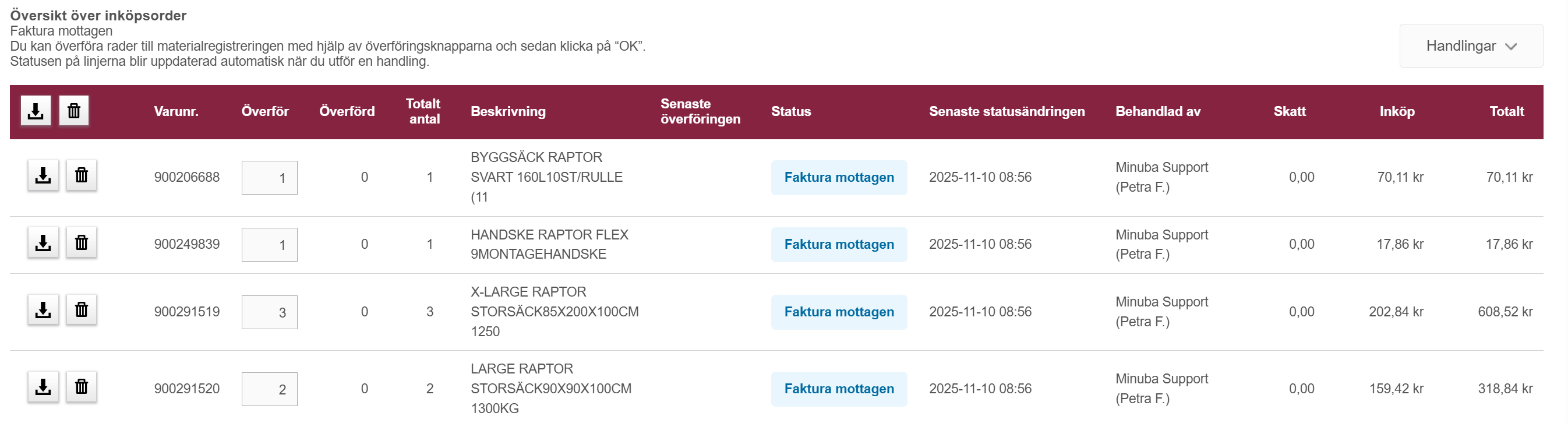The image size is (1568, 423).
Task: Click the Beskrivning column header
Action: [x=508, y=111]
